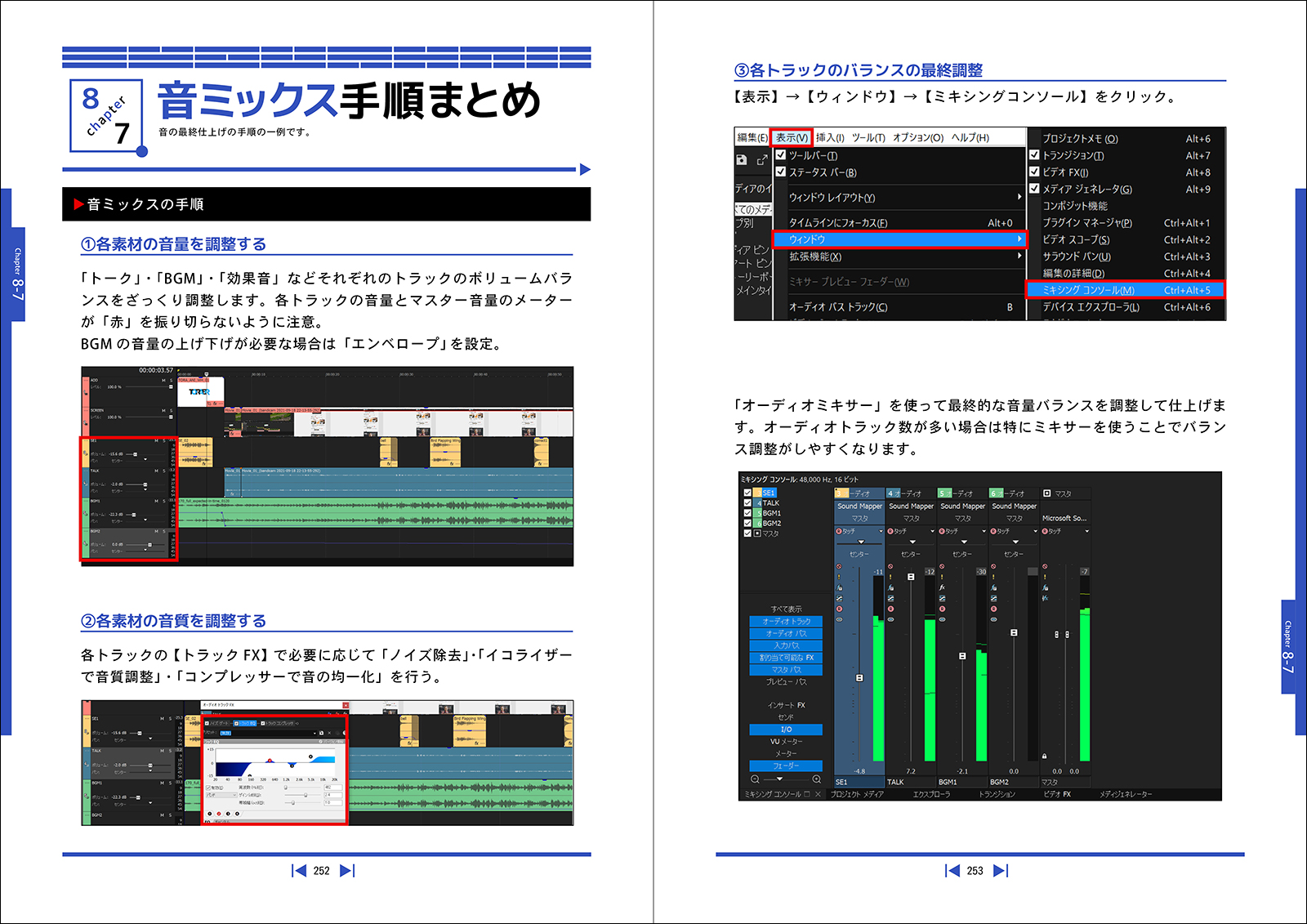This screenshot has height=924, width=1307.
Task: Uncheck ビデオ FX(I) in the menu
Action: point(1035,172)
